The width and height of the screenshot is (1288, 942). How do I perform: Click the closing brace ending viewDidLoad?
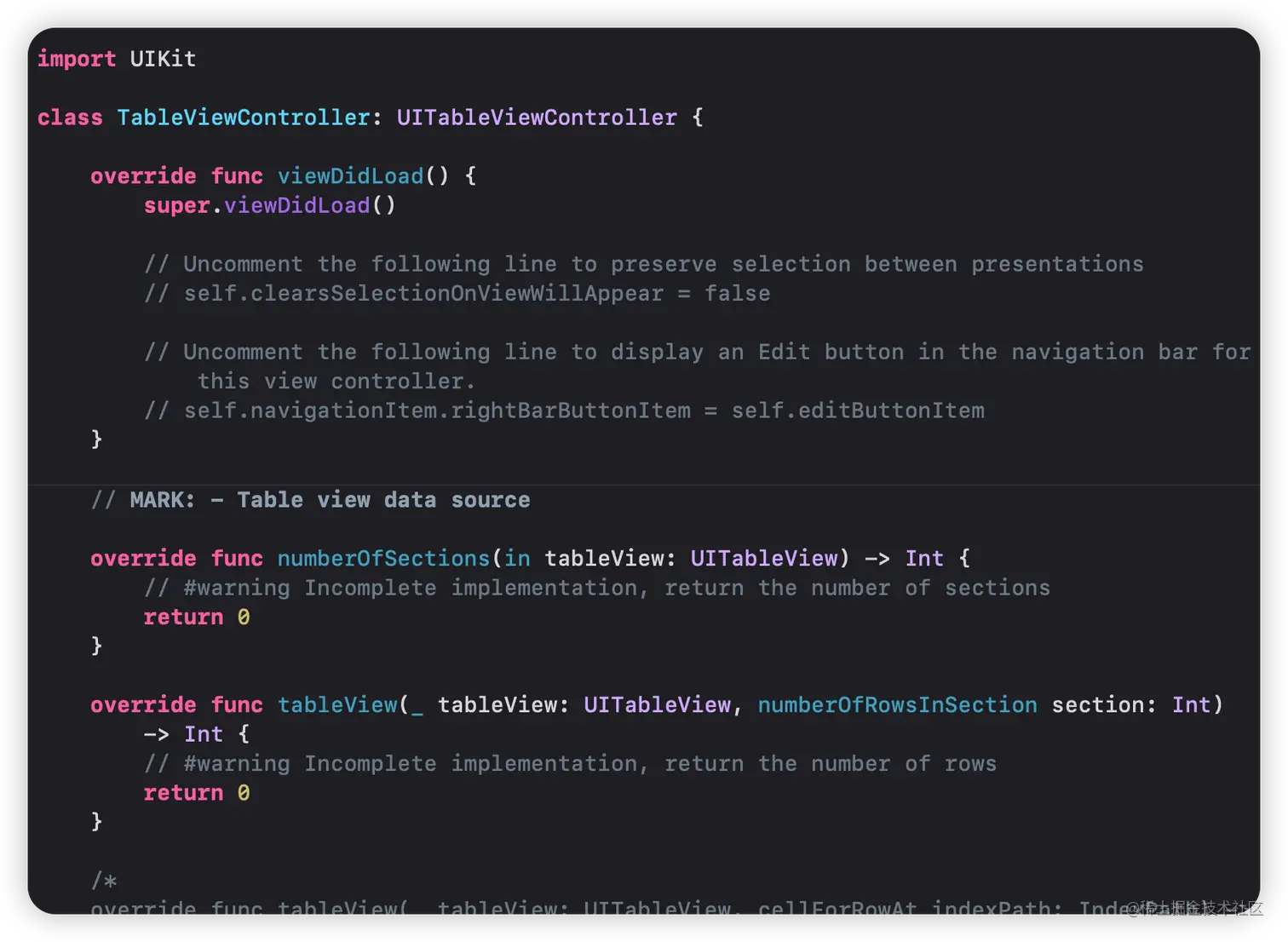(x=97, y=439)
